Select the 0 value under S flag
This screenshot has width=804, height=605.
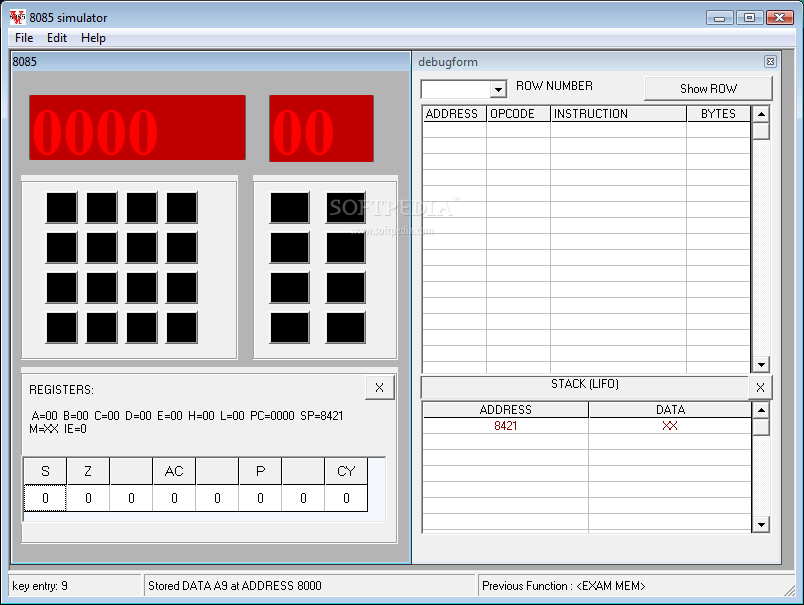pyautogui.click(x=45, y=498)
